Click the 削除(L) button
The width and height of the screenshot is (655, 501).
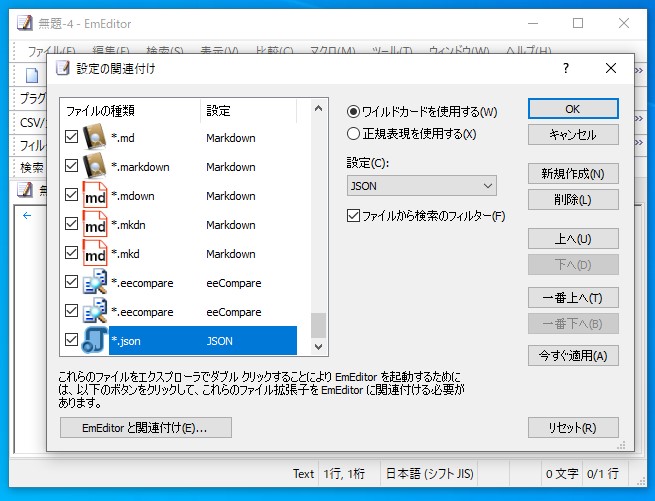pos(573,200)
